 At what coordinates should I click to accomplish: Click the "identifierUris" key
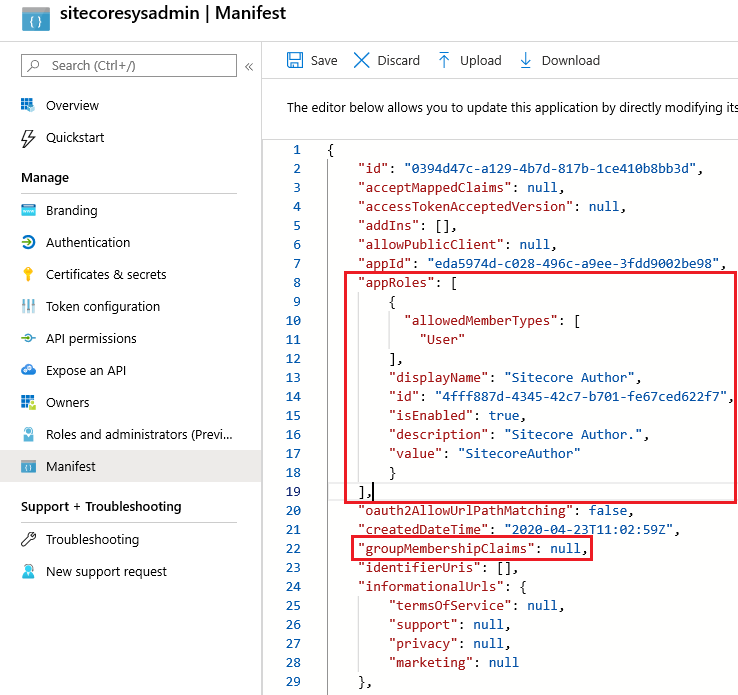point(419,567)
